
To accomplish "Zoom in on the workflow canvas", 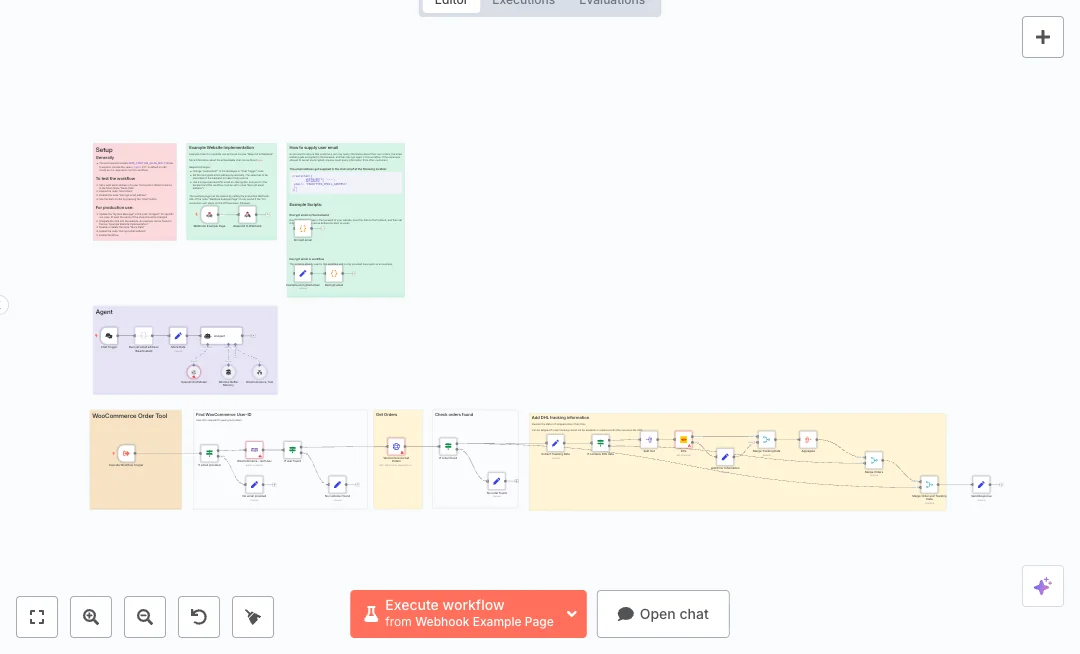I will pyautogui.click(x=91, y=617).
